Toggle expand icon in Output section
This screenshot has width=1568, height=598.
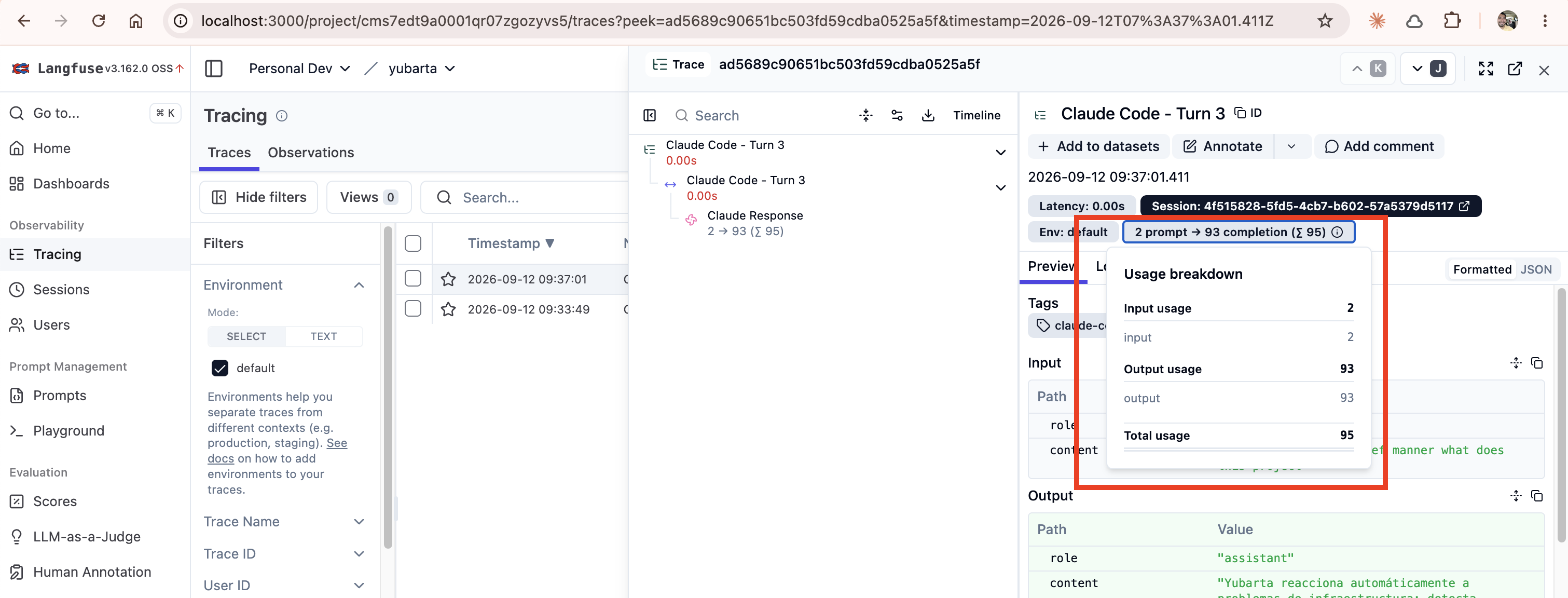(1516, 496)
